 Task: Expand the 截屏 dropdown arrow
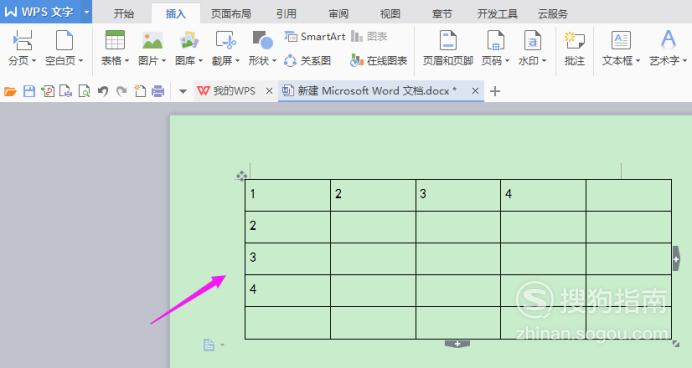tap(237, 61)
